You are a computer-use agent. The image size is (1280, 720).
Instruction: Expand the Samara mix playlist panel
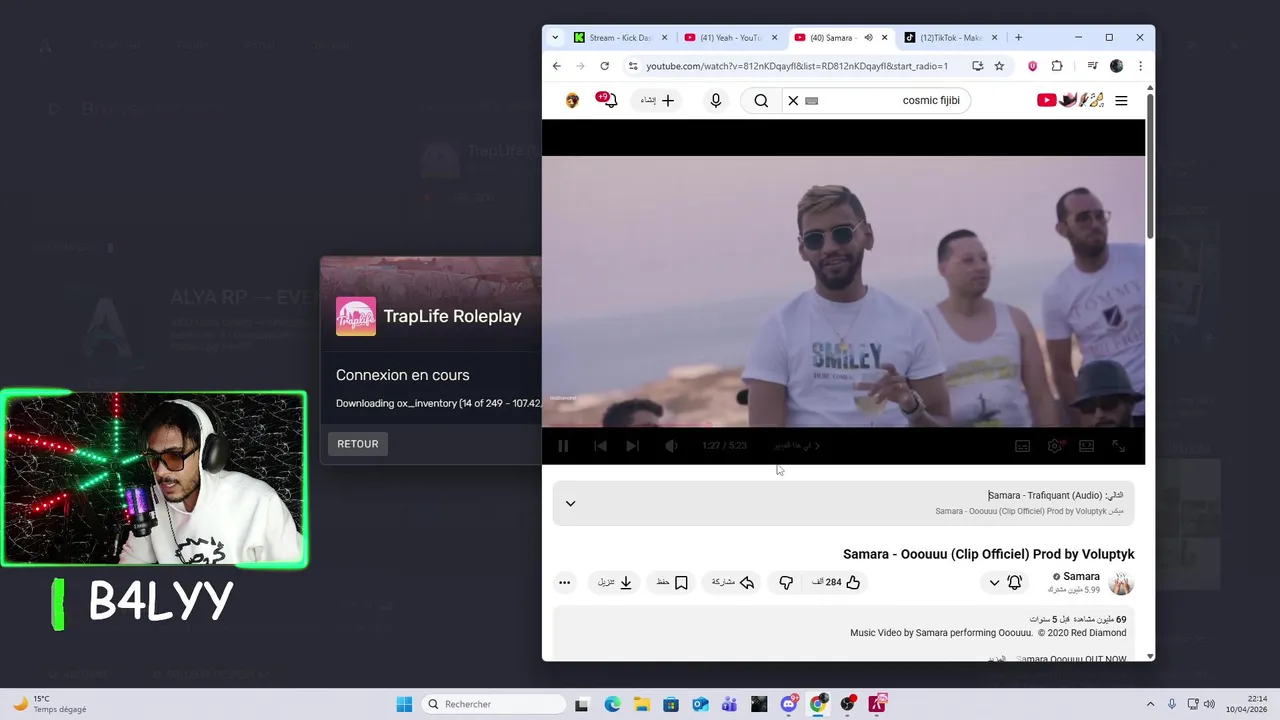tap(570, 503)
